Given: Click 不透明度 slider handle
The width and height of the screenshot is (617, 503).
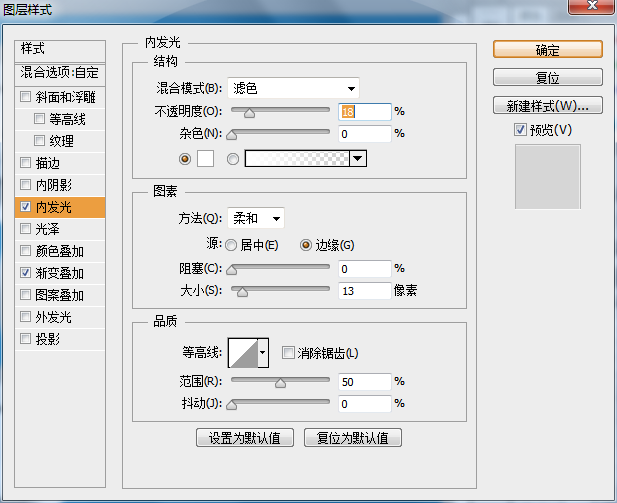Looking at the screenshot, I should [x=249, y=113].
